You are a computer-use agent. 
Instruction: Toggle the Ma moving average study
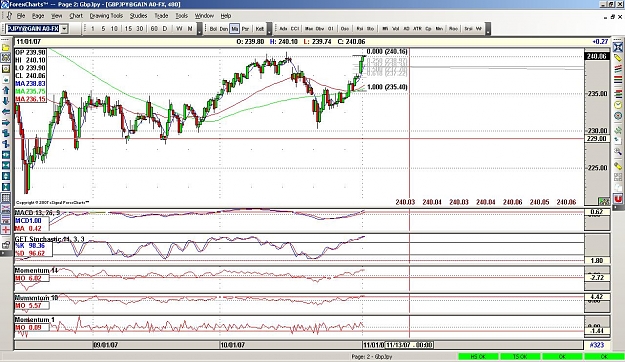click(234, 29)
